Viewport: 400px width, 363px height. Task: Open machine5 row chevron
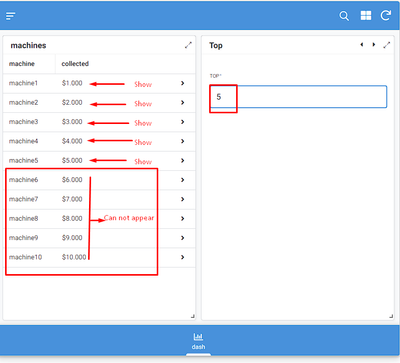(182, 160)
